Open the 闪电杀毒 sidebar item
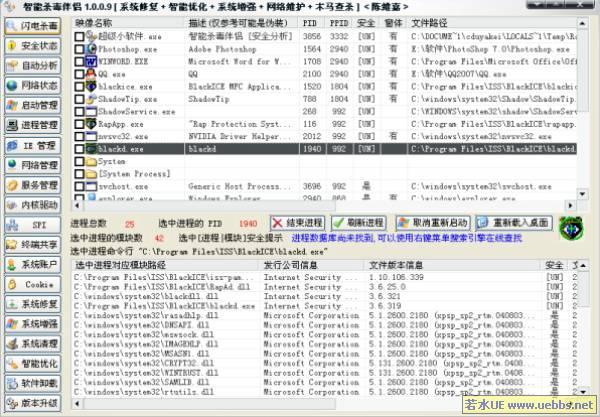Image resolution: width=600 pixels, height=417 pixels. (33, 26)
